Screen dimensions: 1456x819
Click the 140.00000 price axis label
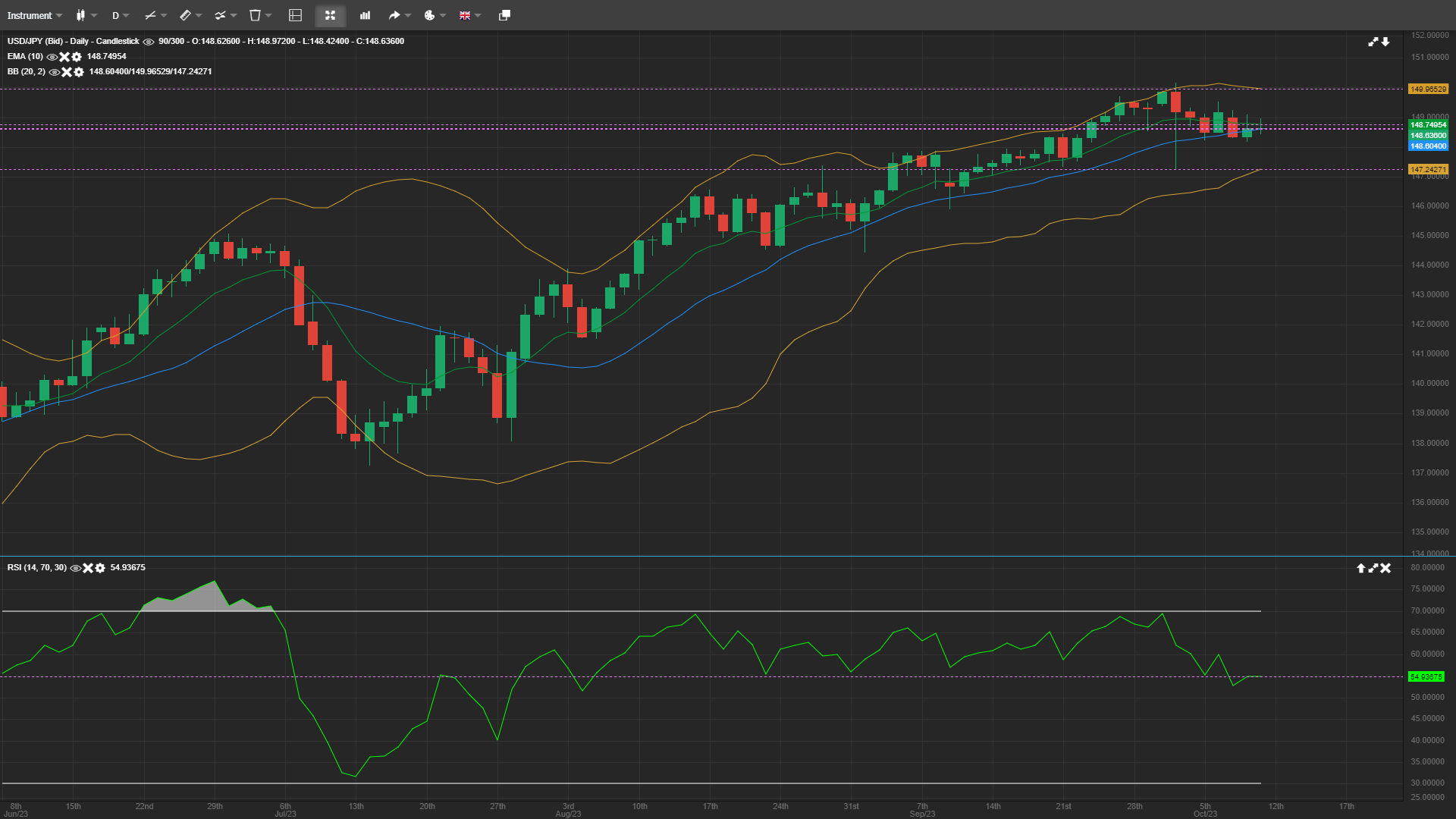tap(1429, 384)
